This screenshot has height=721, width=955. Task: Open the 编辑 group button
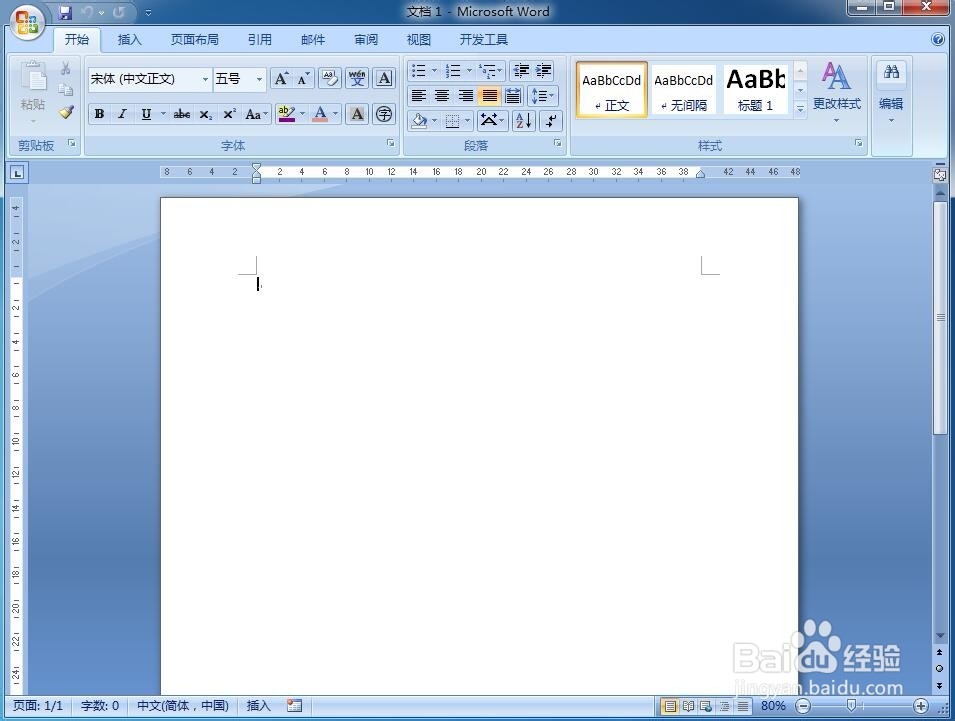click(x=891, y=91)
